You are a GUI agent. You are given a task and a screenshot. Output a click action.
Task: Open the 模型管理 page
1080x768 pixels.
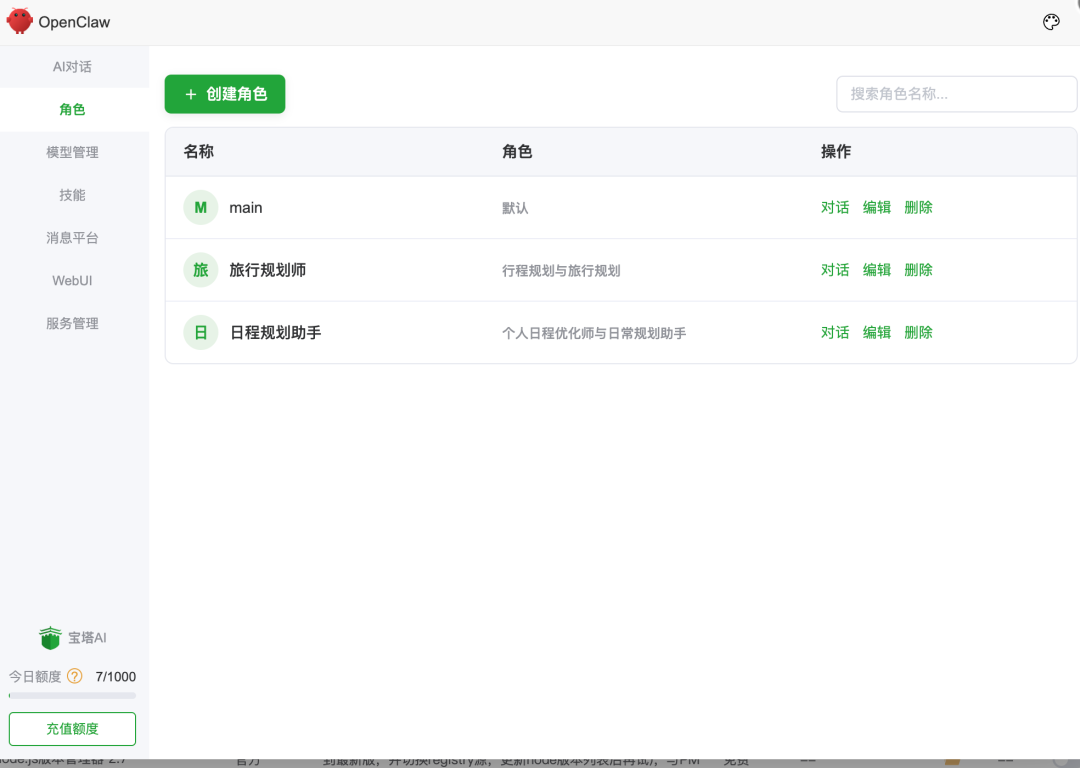point(72,152)
